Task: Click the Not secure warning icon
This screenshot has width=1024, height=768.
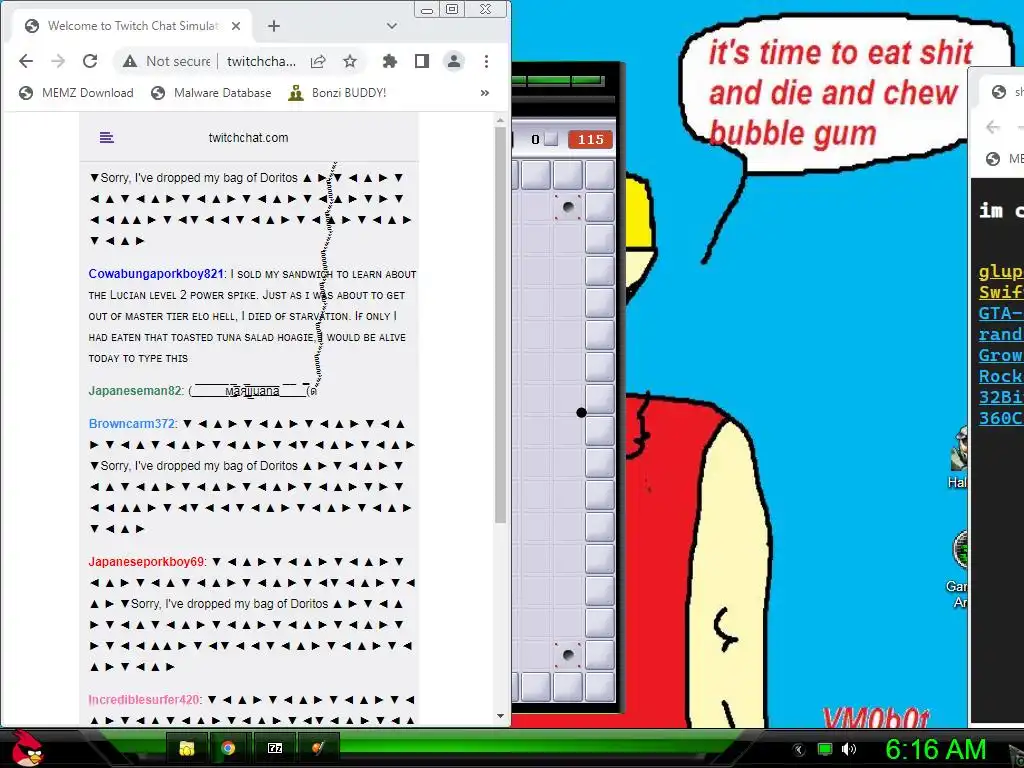Action: [x=130, y=61]
